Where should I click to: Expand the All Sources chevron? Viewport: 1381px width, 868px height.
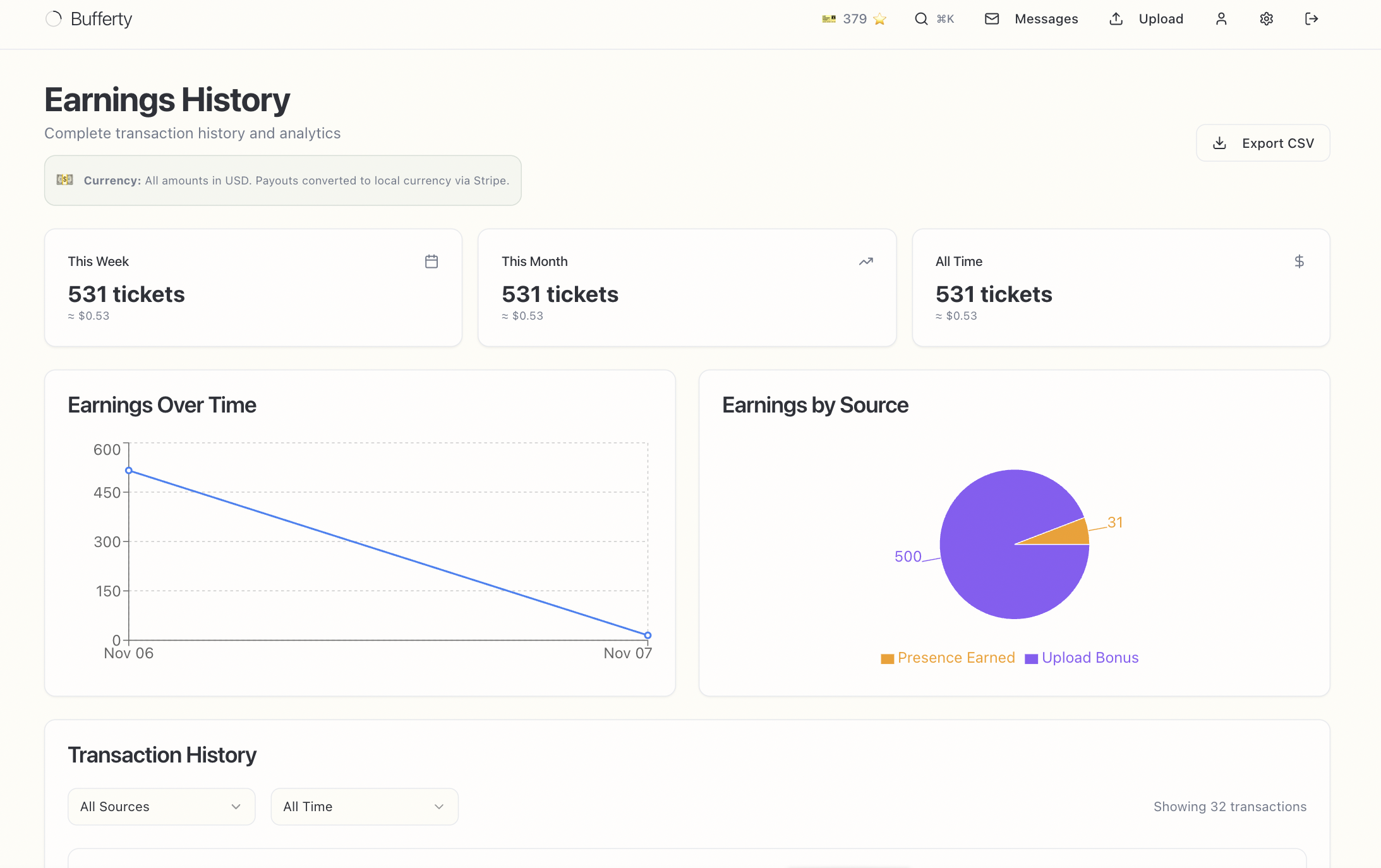click(x=236, y=807)
